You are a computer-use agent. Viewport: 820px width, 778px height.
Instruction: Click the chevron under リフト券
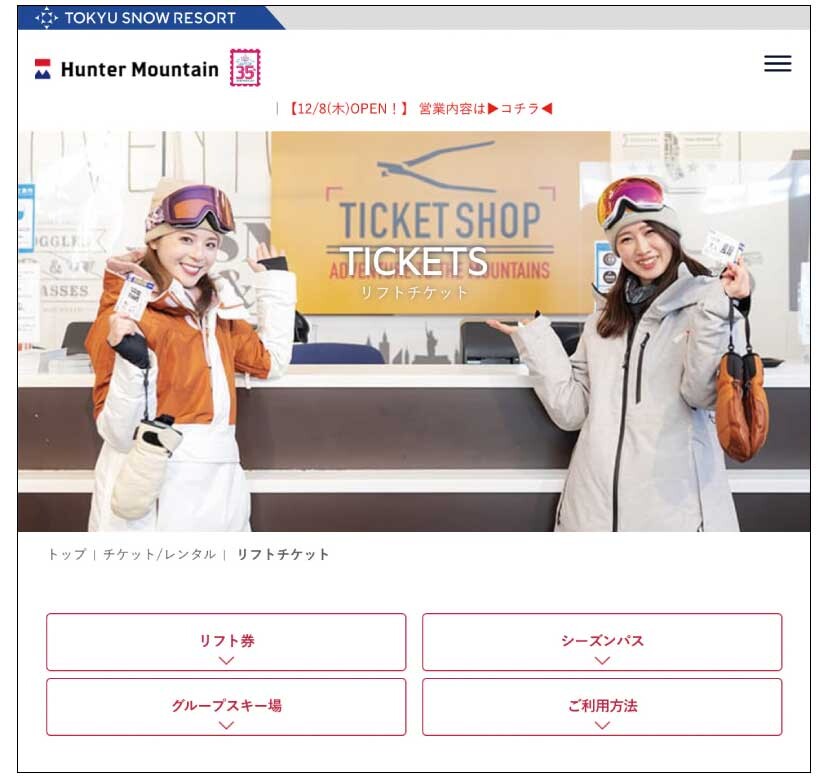click(x=226, y=661)
